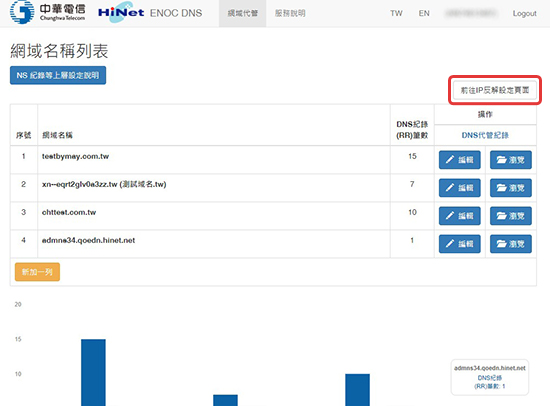Open browse folder button for testbymay.com.tw

click(511, 160)
